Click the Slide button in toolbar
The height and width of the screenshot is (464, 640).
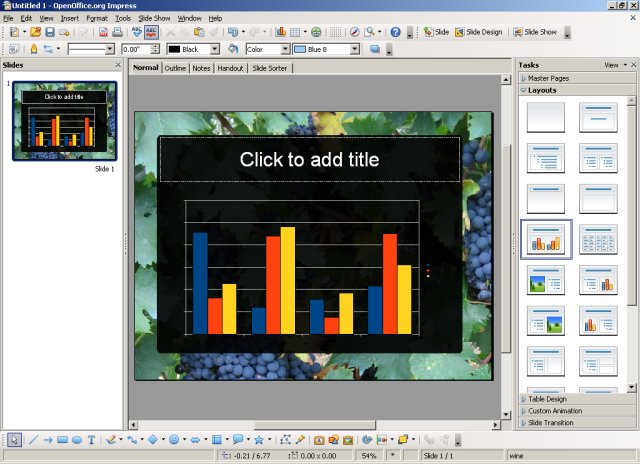click(436, 32)
